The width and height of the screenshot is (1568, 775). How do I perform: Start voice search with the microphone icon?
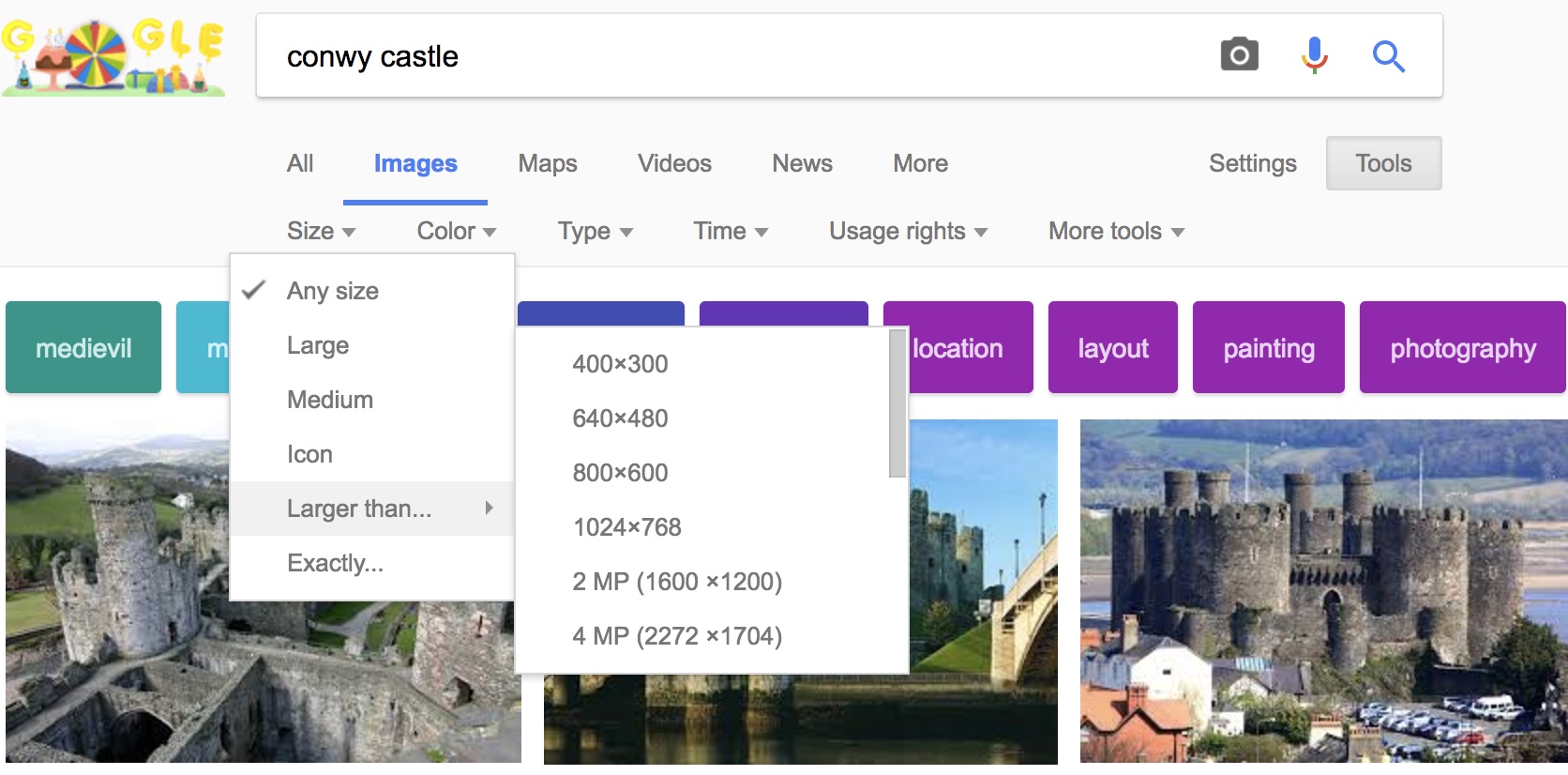(1315, 55)
